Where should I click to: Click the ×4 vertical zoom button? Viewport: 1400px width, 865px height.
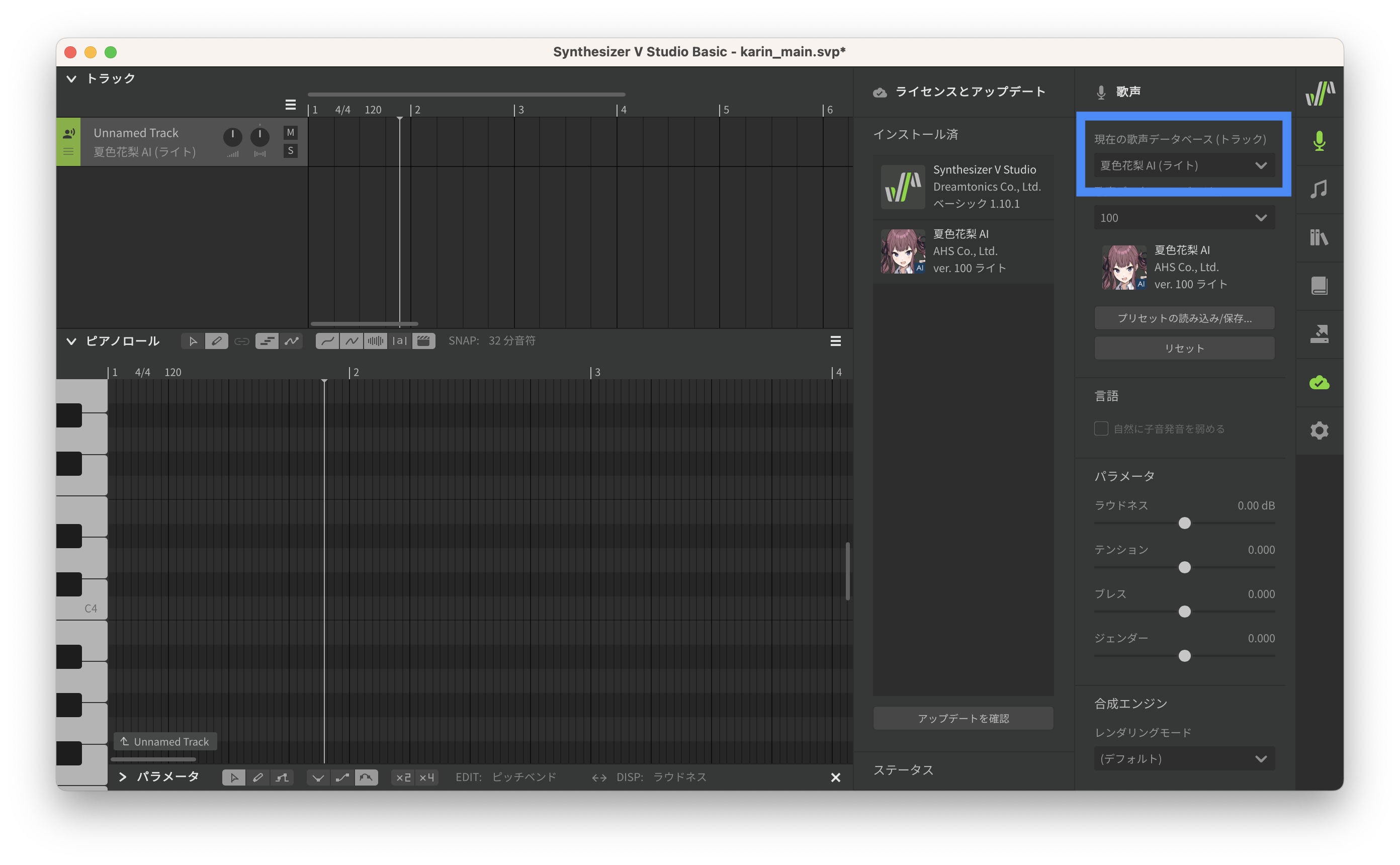tap(426, 777)
